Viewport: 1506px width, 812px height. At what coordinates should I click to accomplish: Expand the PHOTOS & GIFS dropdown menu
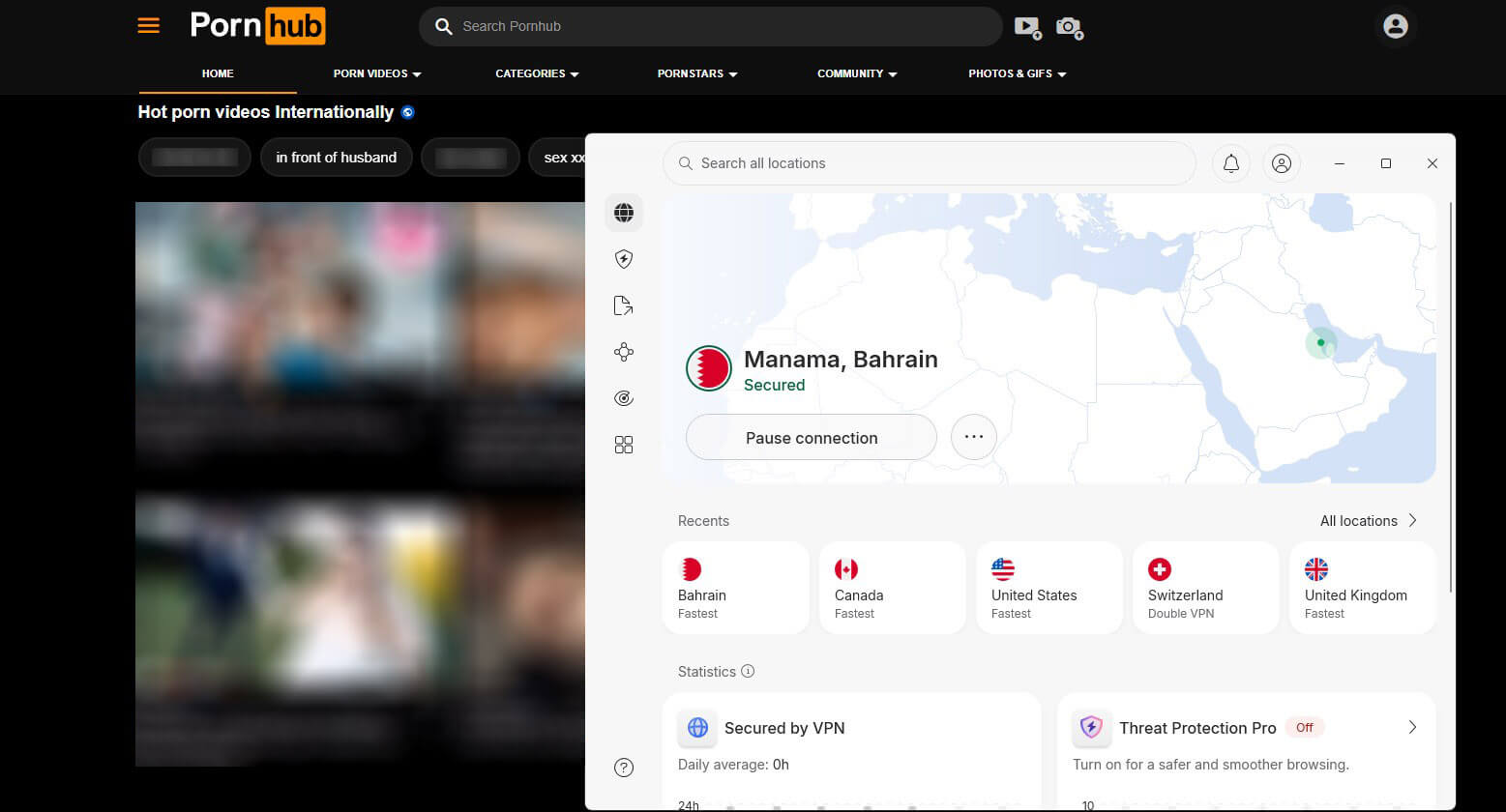pos(1017,73)
